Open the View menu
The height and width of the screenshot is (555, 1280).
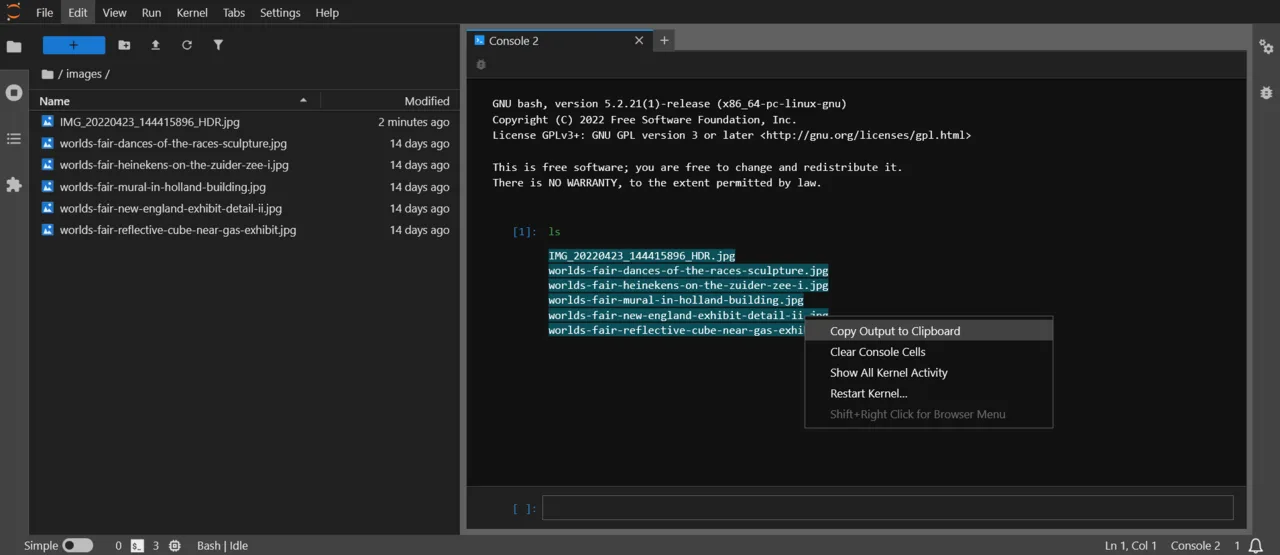pos(114,13)
